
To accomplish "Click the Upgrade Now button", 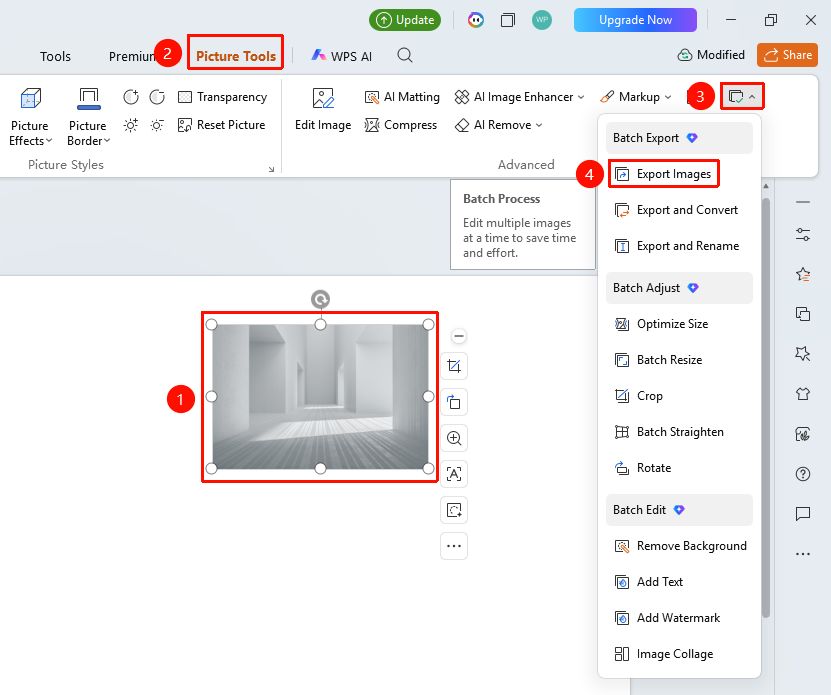I will click(635, 20).
